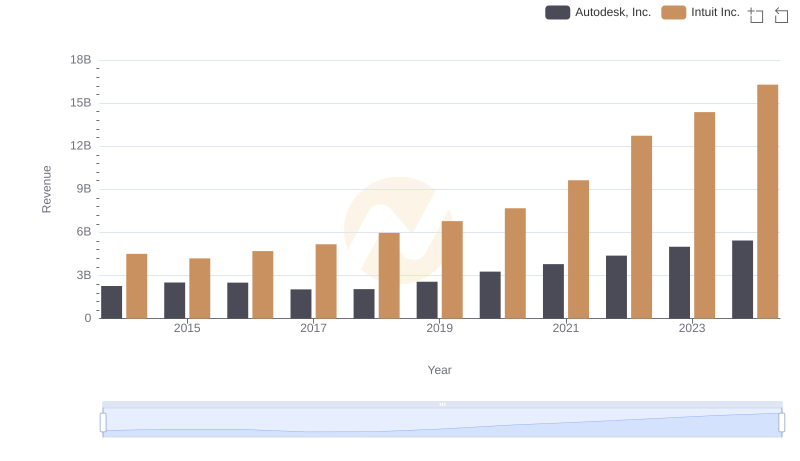800x461 pixels.
Task: Click the 2019 x-axis label
Action: coord(439,328)
